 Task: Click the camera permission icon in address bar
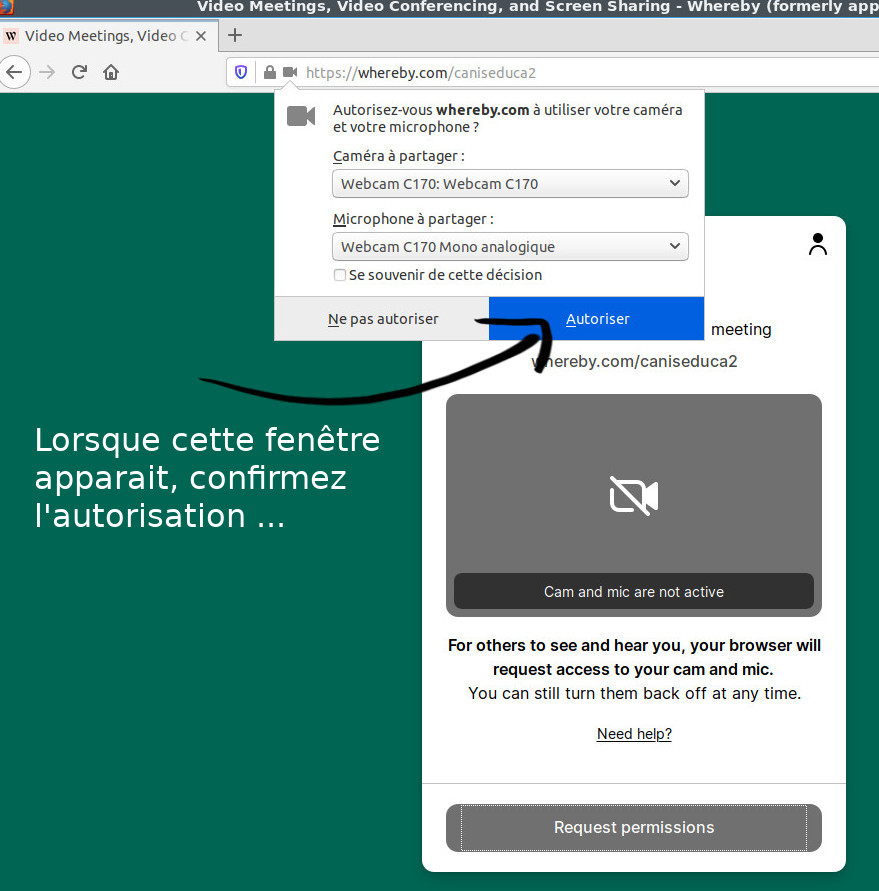tap(290, 72)
